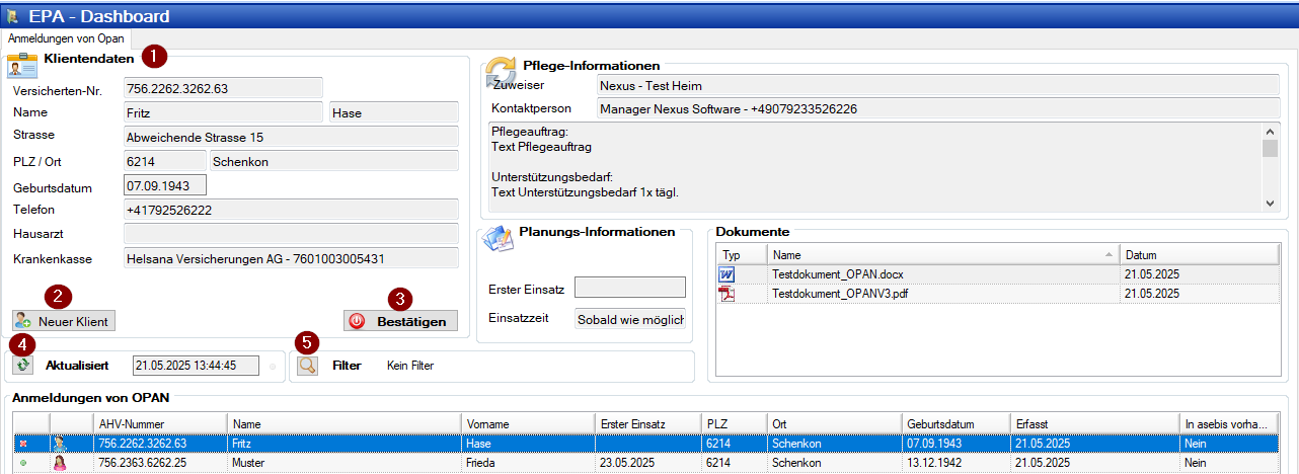Confirm with the Bestätigen button
1299x474 pixels.
click(400, 321)
